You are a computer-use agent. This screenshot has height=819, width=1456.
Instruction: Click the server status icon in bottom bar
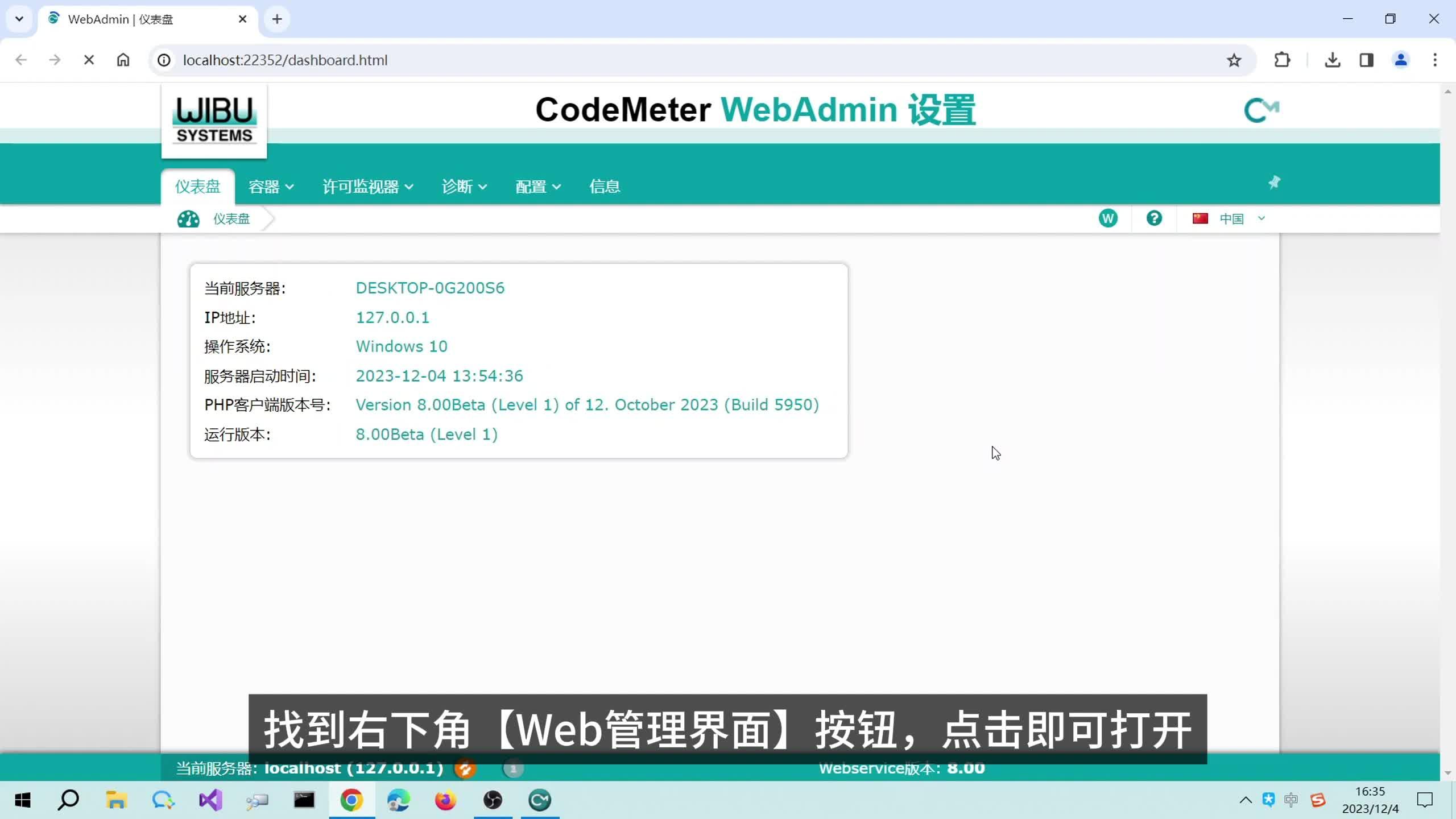465,768
